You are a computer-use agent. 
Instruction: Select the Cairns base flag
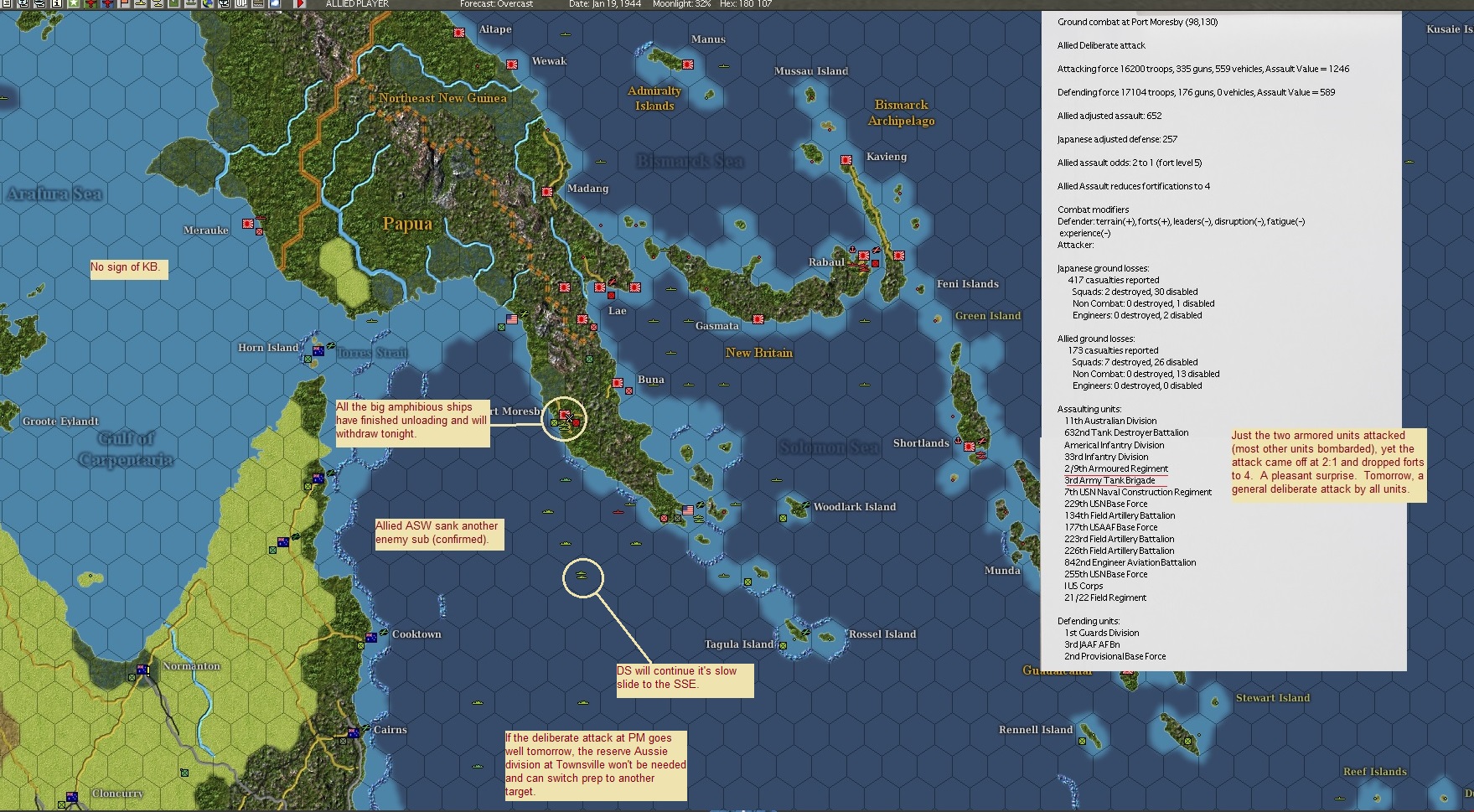pos(354,733)
